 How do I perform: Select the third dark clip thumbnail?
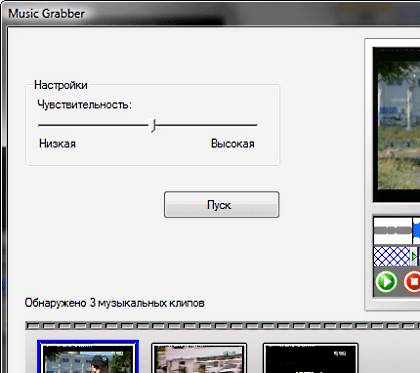[x=310, y=358]
